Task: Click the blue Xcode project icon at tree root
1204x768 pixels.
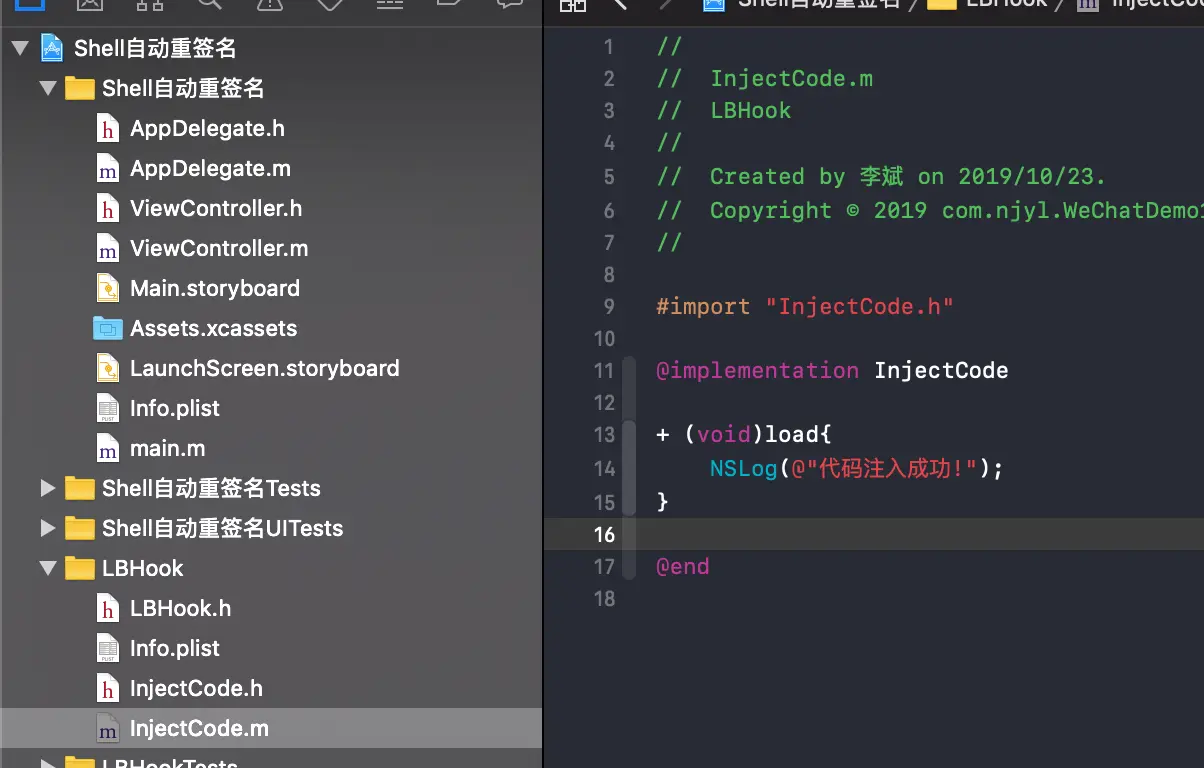Action: (x=52, y=48)
